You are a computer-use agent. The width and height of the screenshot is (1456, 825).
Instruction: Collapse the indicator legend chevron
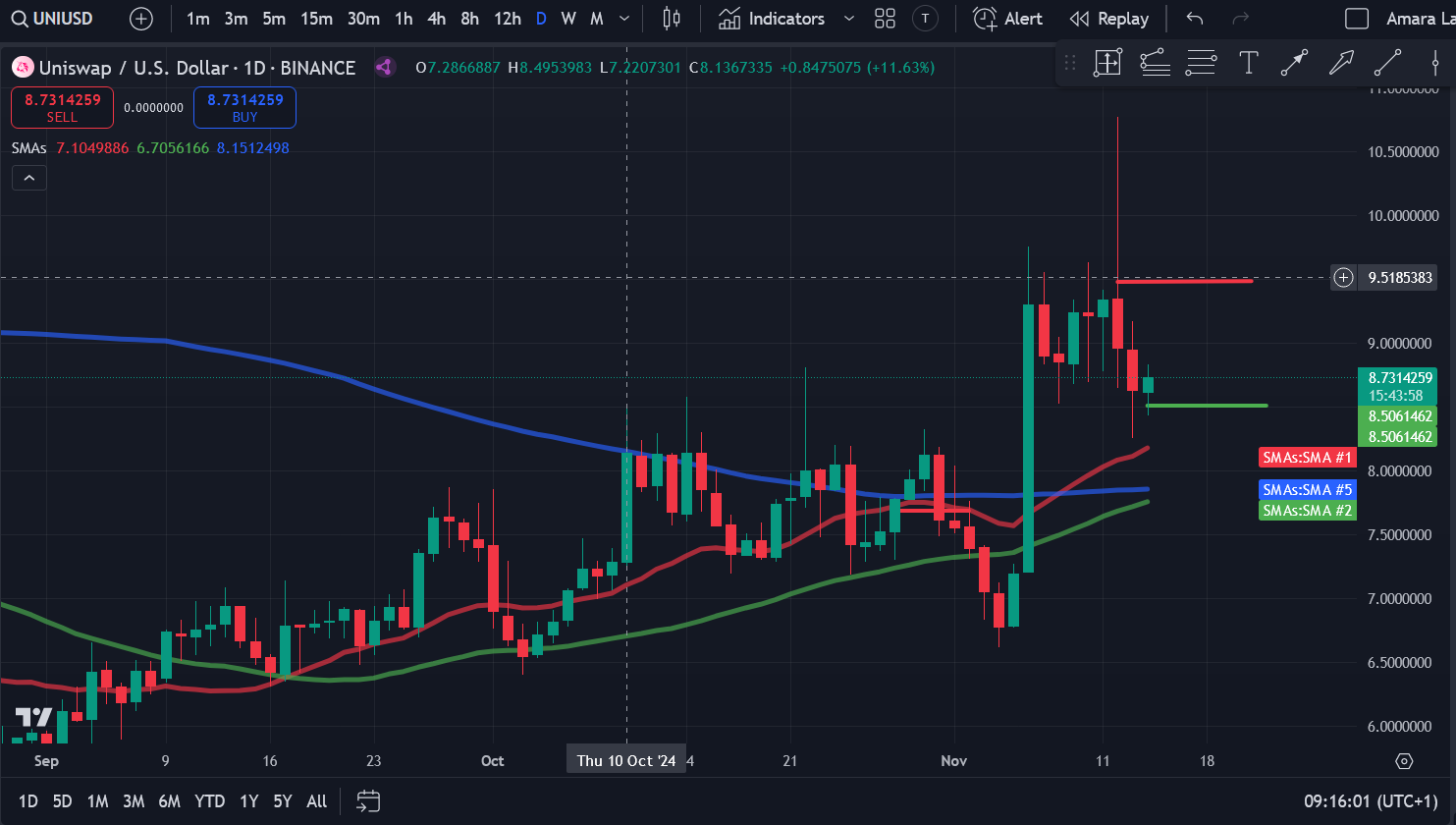click(x=29, y=178)
